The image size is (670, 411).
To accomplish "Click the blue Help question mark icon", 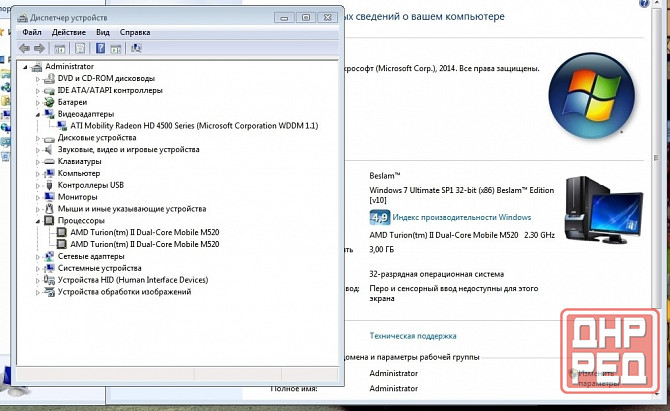I will click(101, 48).
